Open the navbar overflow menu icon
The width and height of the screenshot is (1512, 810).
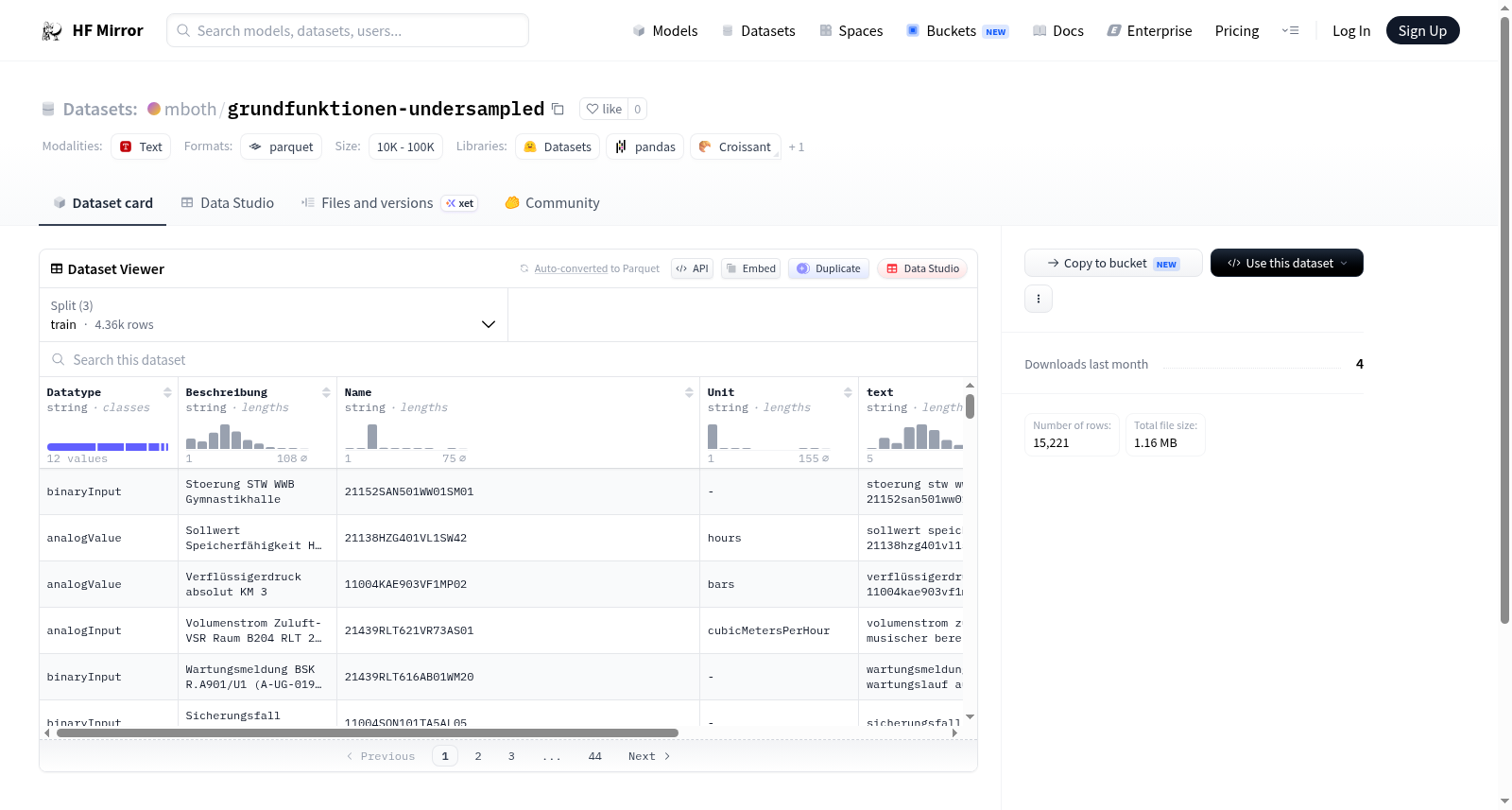tap(1290, 31)
